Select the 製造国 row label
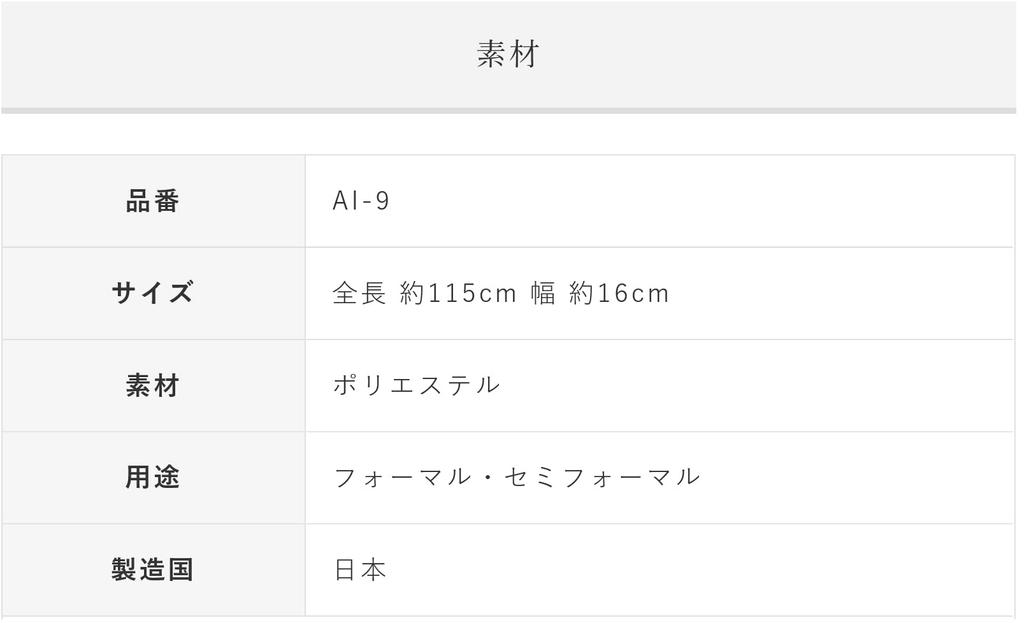The height and width of the screenshot is (623, 1024). [153, 570]
